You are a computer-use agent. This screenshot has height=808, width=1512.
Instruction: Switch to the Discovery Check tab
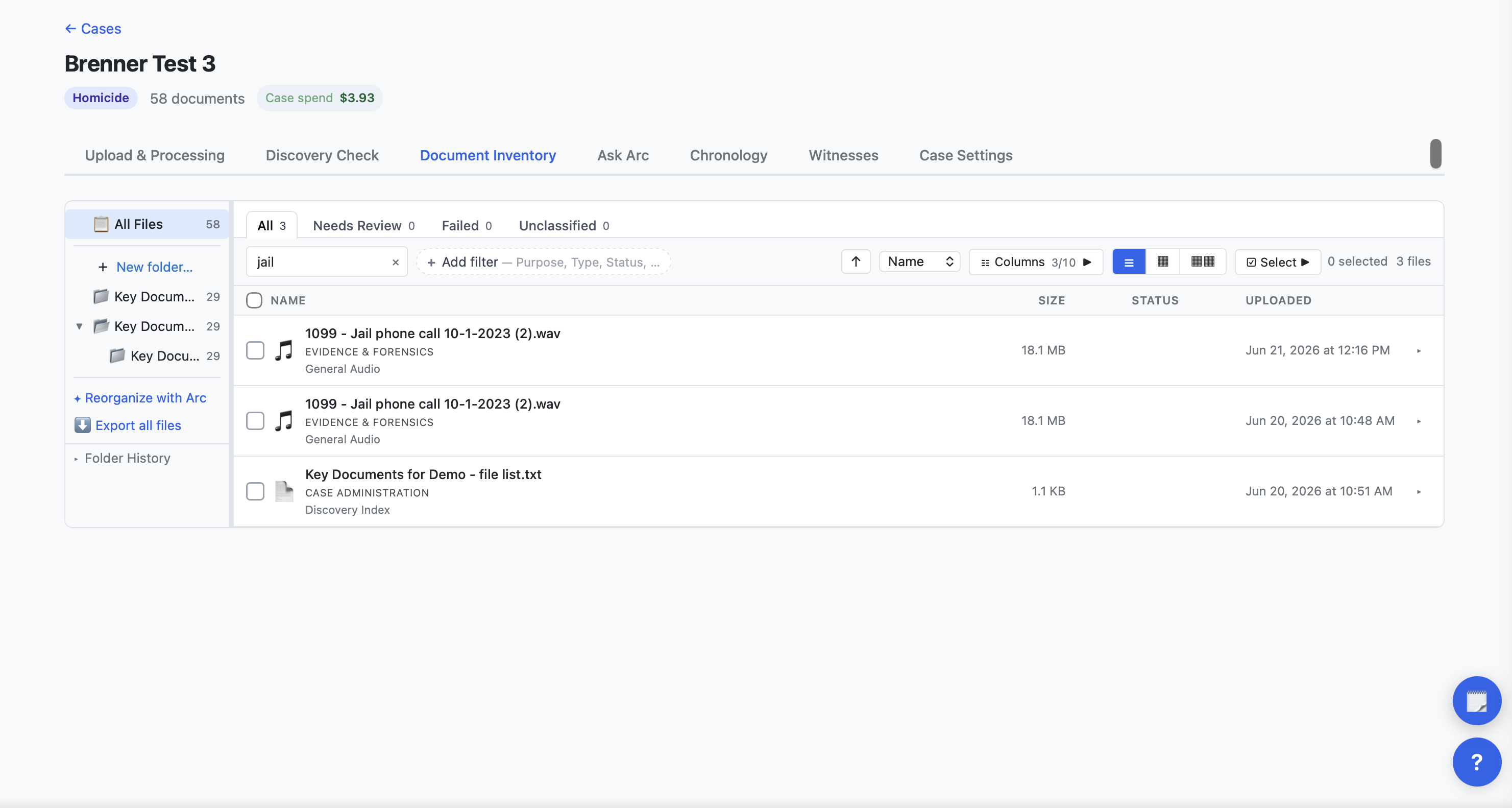click(322, 155)
